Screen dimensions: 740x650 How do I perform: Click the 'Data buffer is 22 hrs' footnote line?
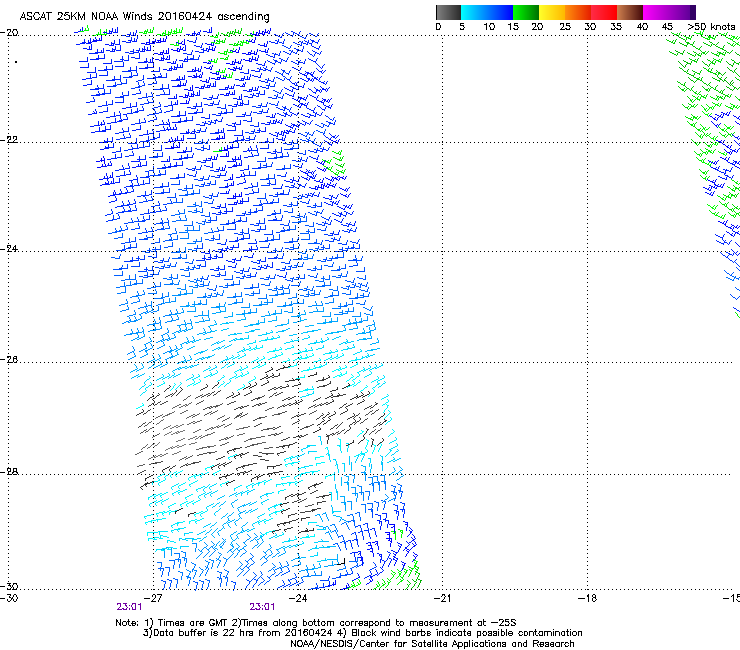coord(362,633)
